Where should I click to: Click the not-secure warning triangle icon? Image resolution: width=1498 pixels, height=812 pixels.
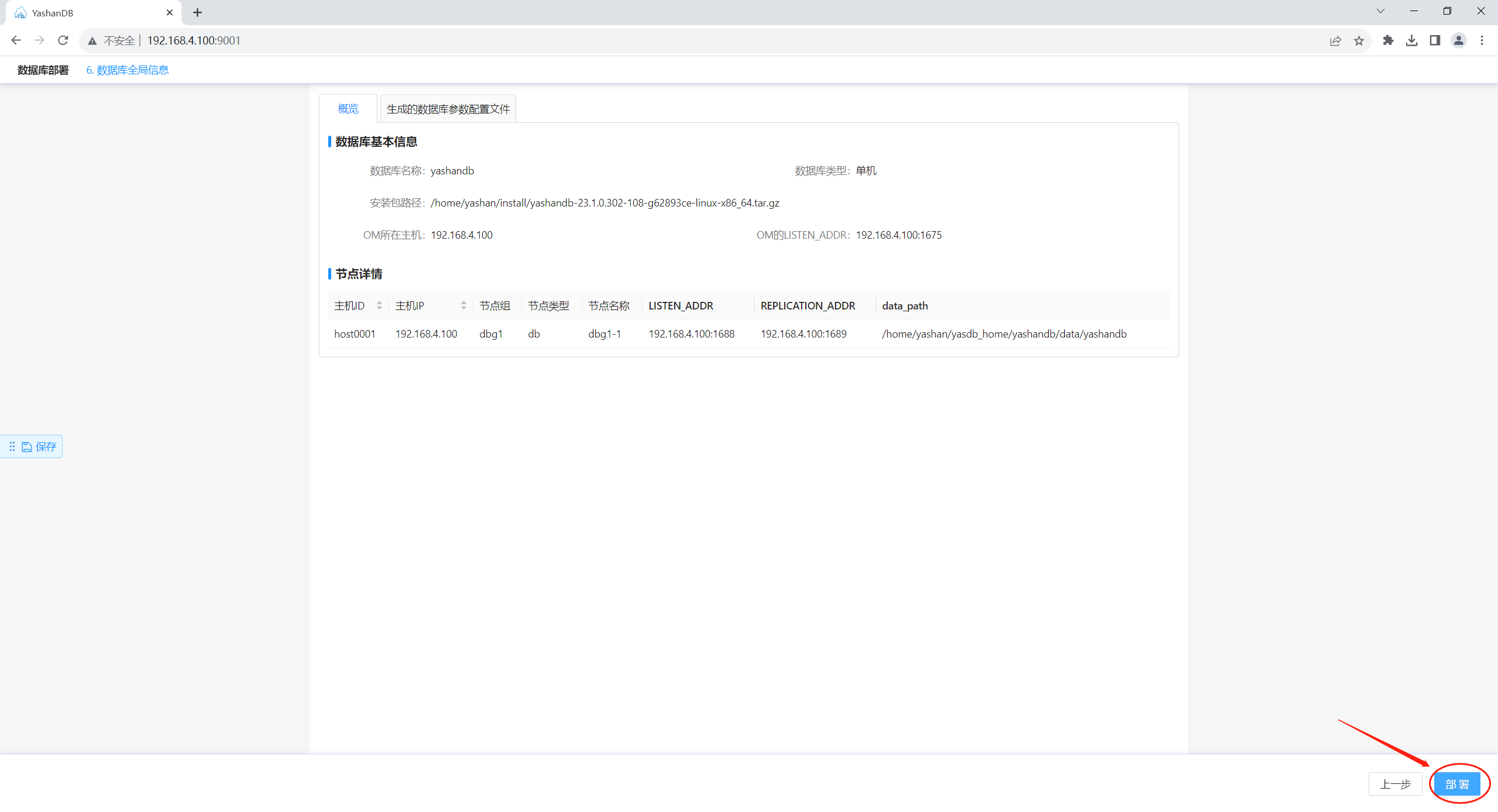coord(92,41)
